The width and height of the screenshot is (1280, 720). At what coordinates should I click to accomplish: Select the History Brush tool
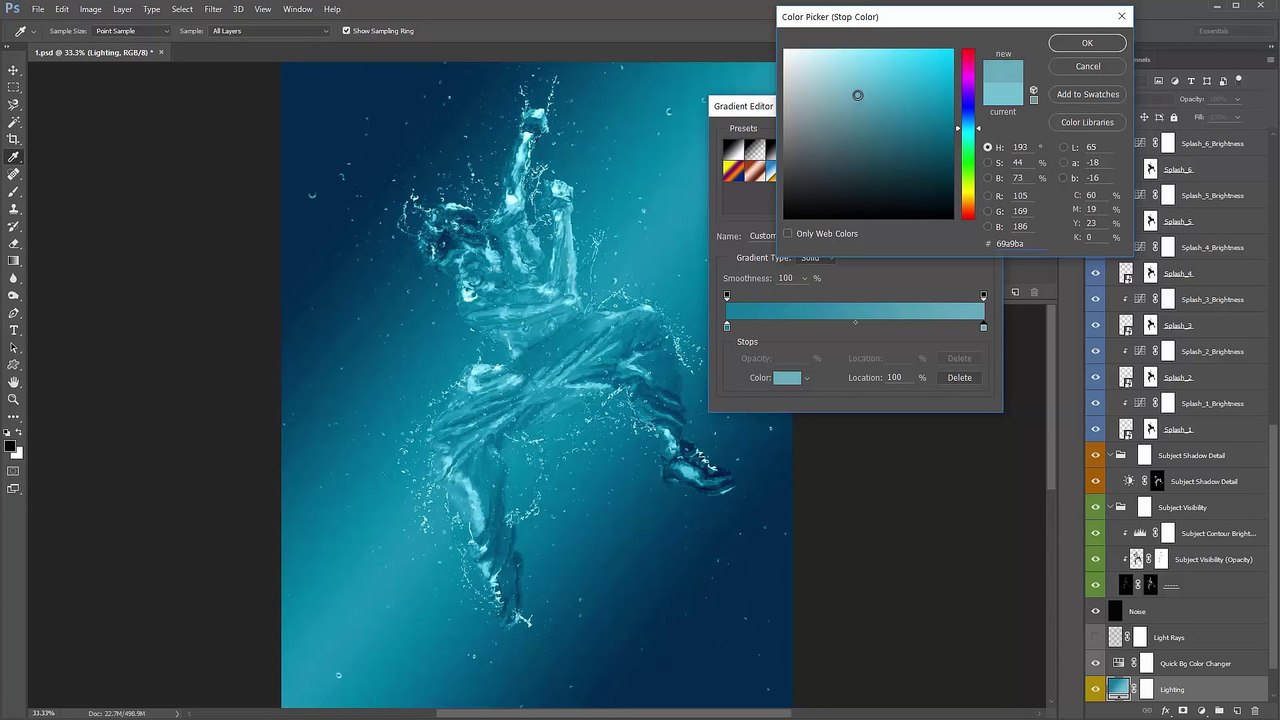click(14, 226)
